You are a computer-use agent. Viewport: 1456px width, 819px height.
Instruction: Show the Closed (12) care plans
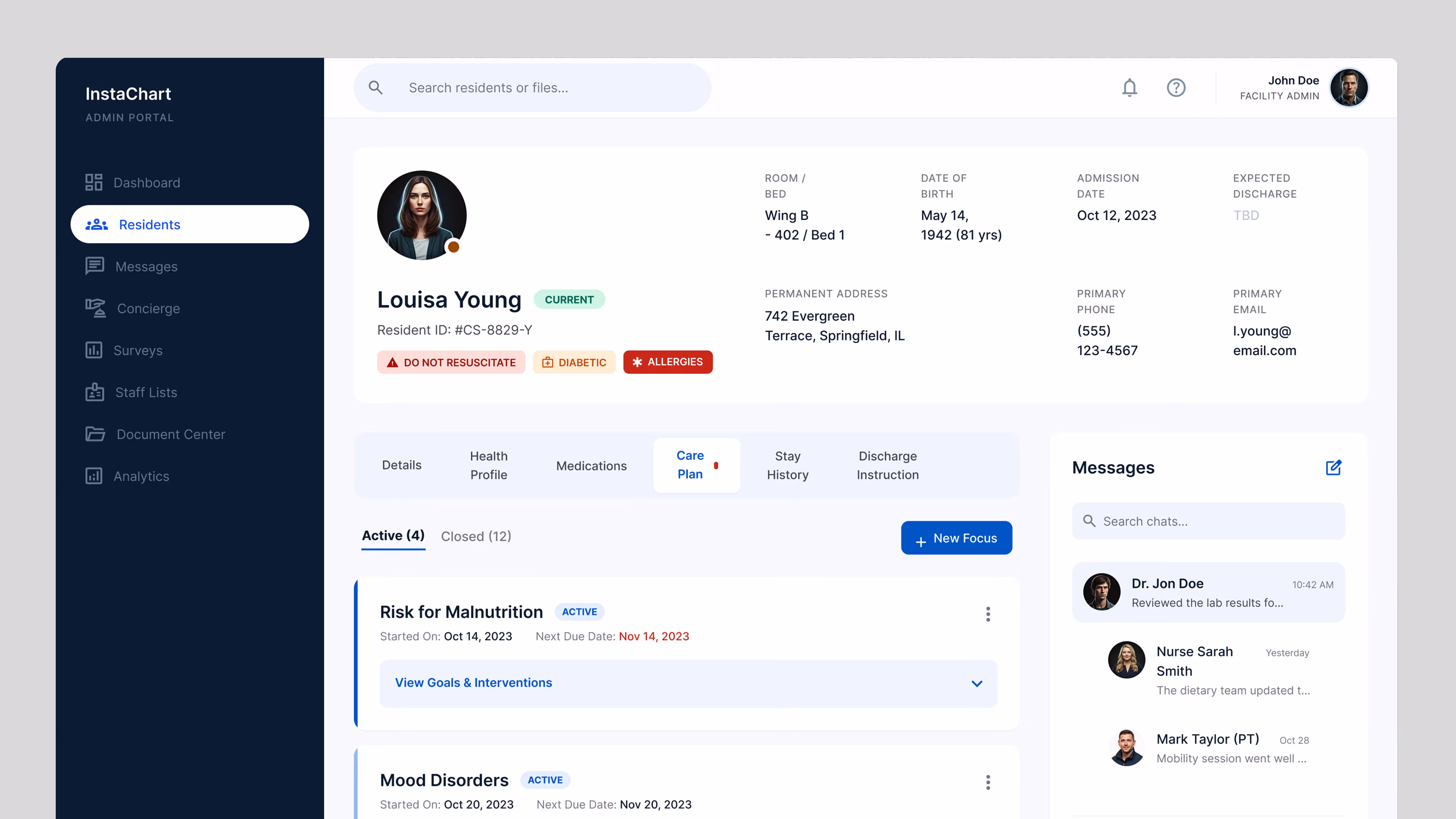(476, 537)
